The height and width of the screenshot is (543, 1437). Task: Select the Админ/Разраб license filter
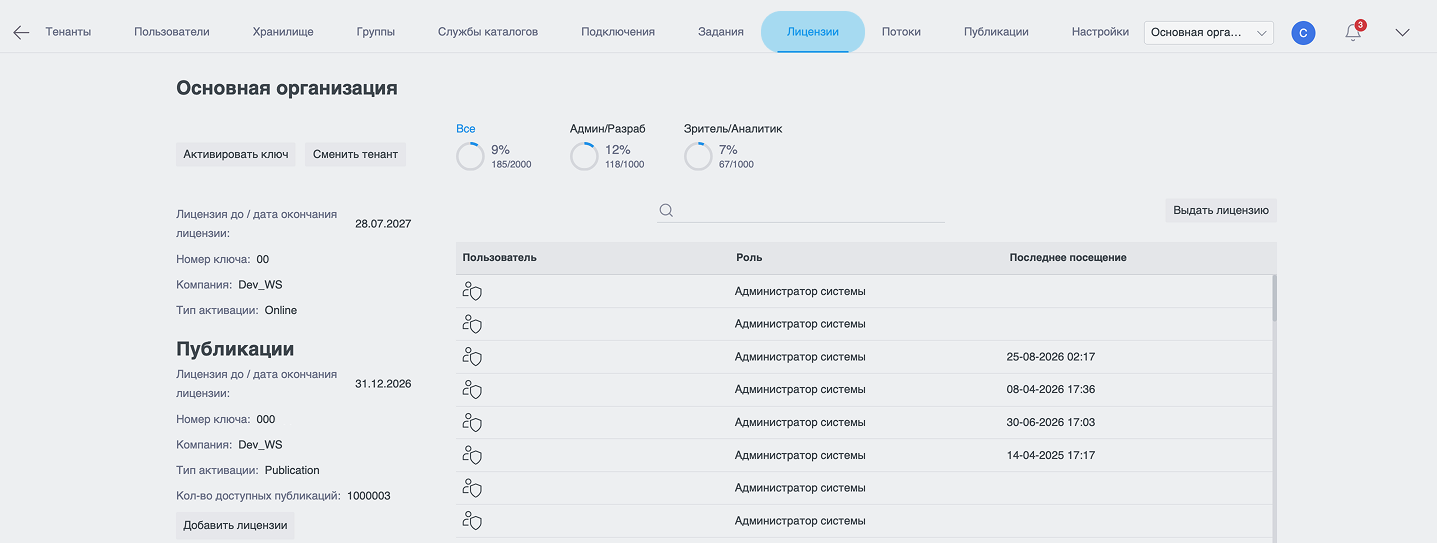point(608,129)
